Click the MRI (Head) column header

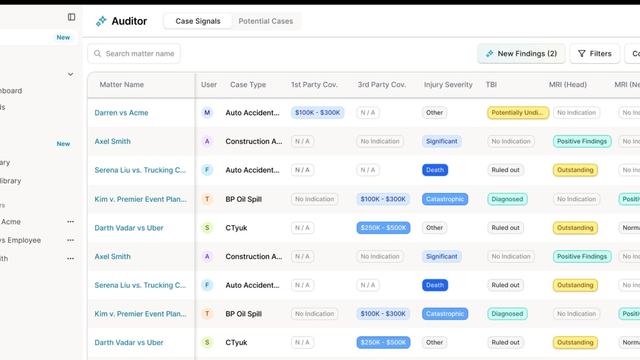567,84
